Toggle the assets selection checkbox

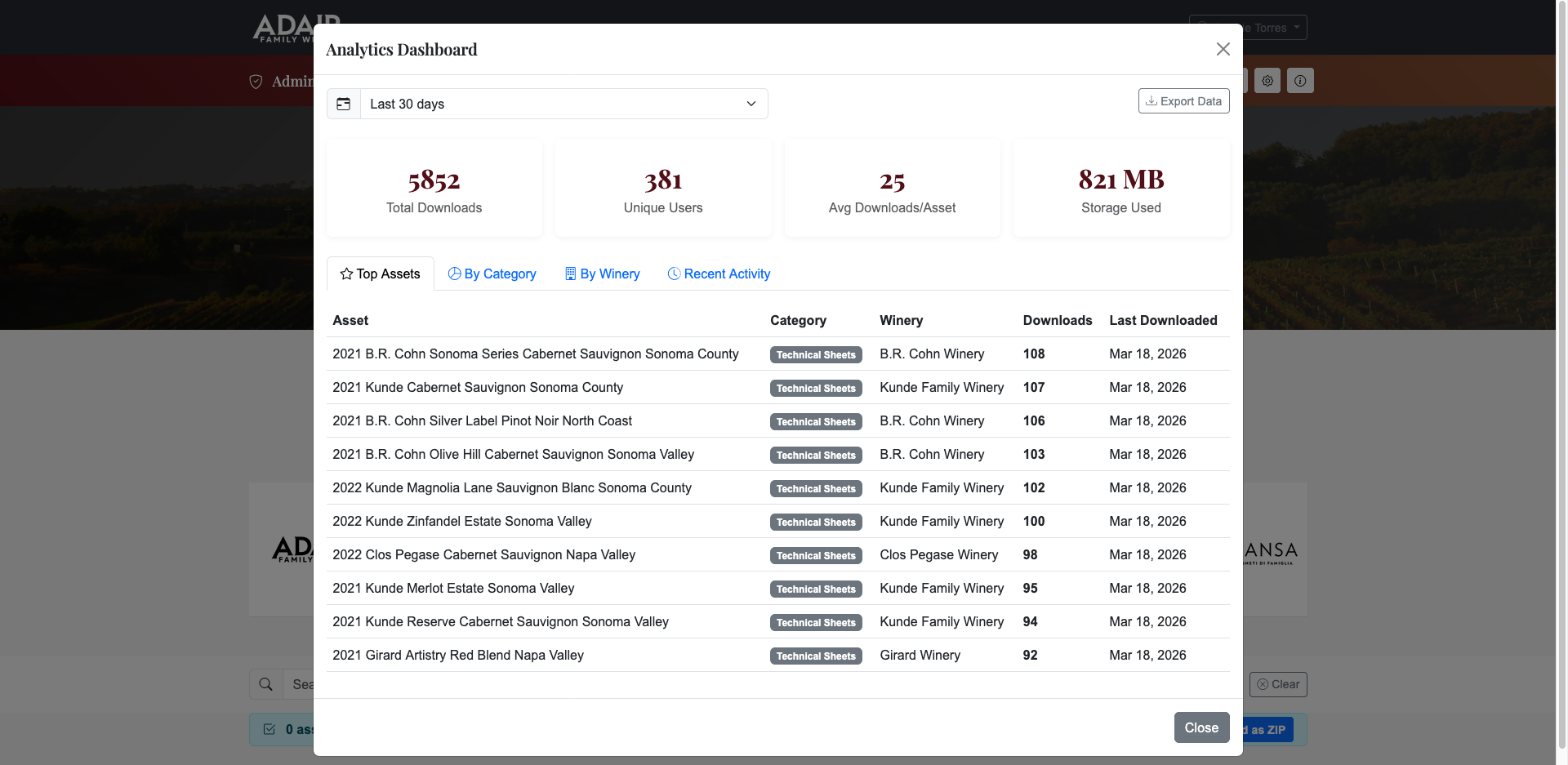(269, 729)
